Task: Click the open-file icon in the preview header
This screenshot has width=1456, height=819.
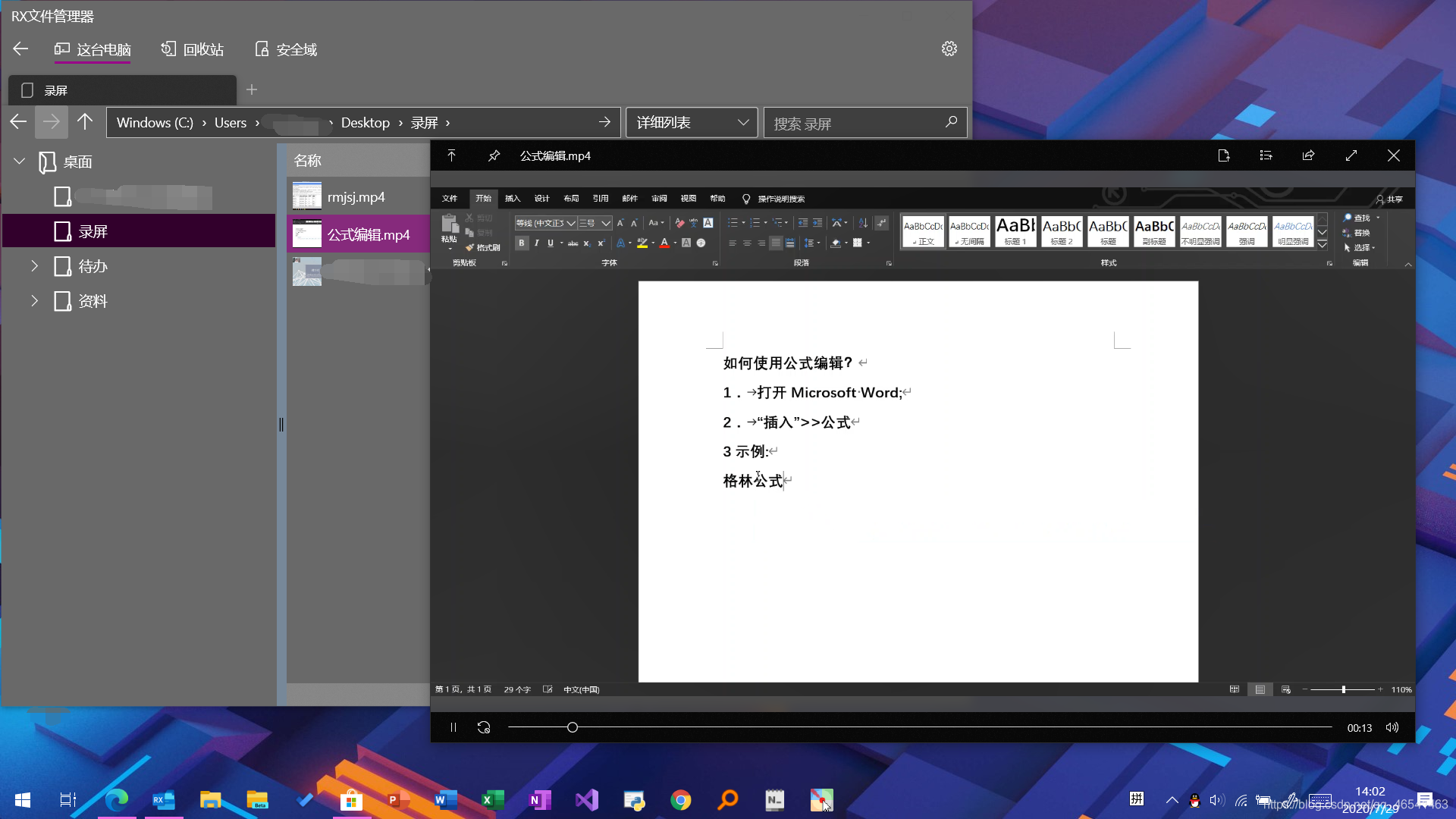Action: click(x=1223, y=155)
